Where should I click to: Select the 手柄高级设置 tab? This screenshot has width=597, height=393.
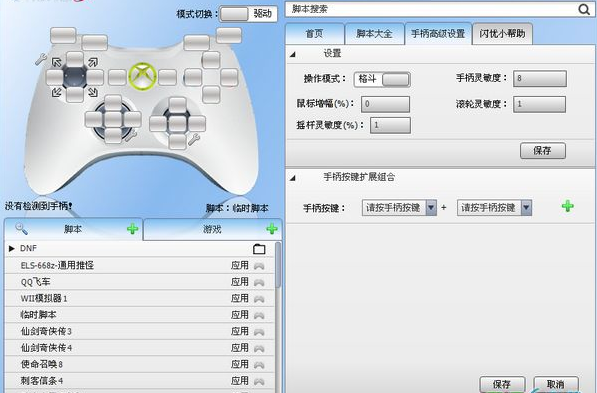coord(438,34)
